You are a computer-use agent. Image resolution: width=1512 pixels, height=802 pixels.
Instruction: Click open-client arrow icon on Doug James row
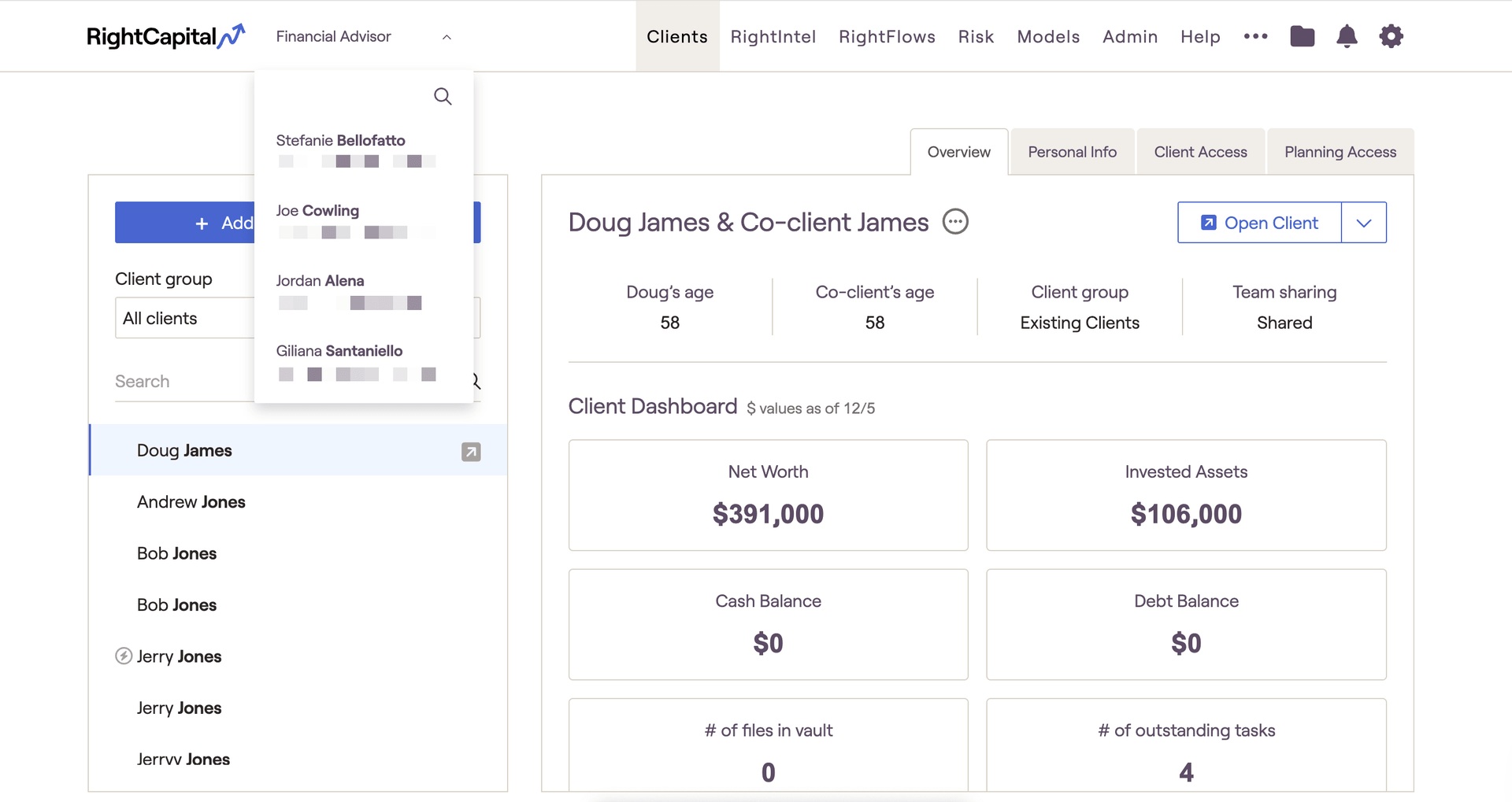[471, 452]
